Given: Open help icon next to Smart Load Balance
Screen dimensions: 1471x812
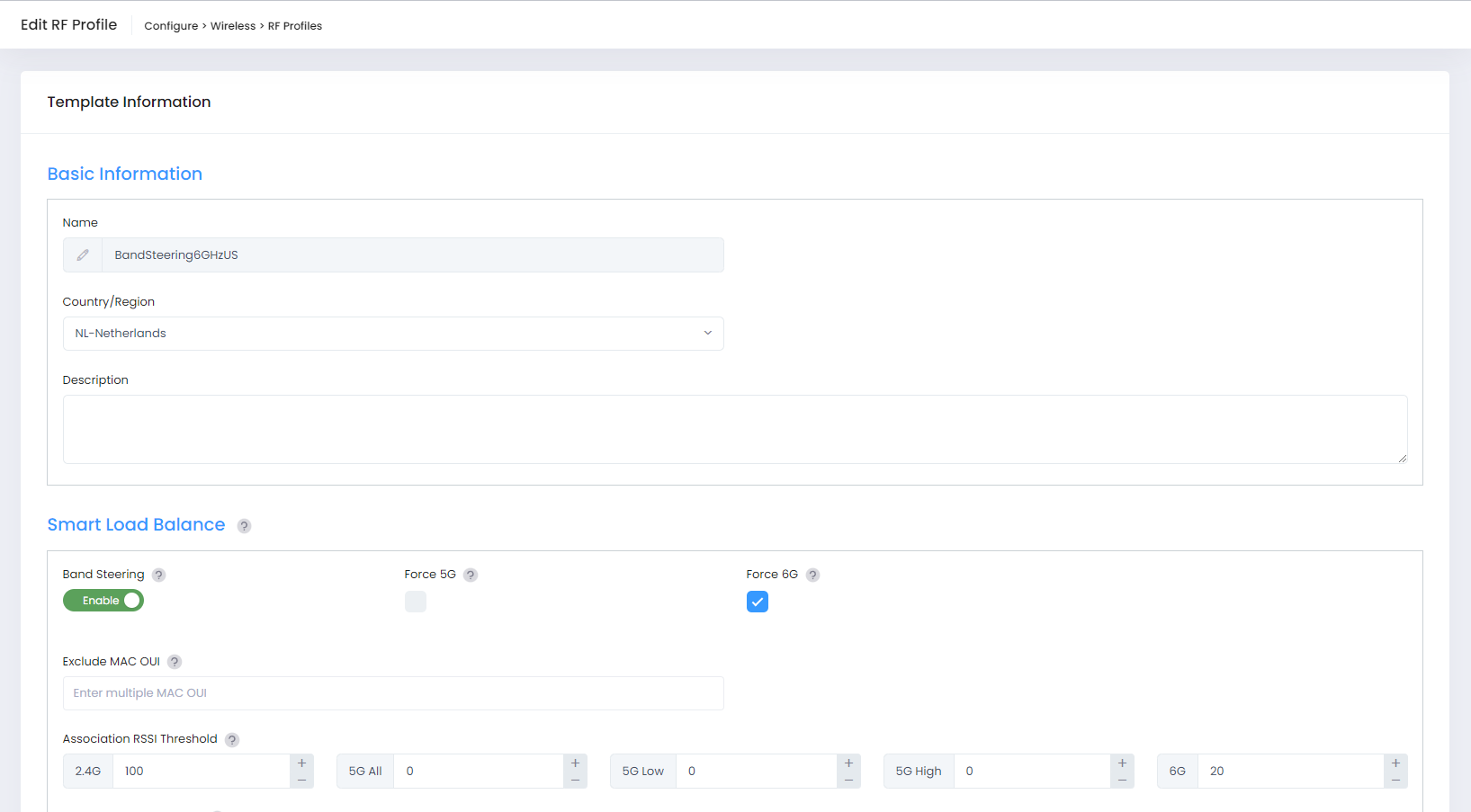Looking at the screenshot, I should [x=244, y=526].
